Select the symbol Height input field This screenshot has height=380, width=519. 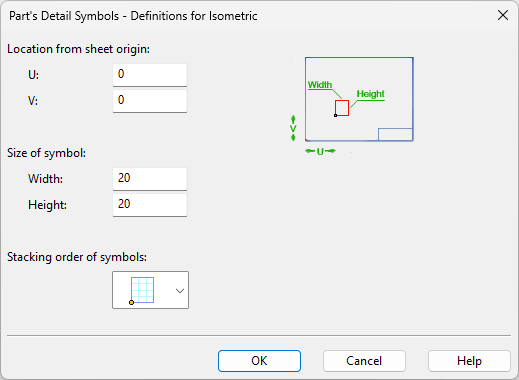coord(150,205)
